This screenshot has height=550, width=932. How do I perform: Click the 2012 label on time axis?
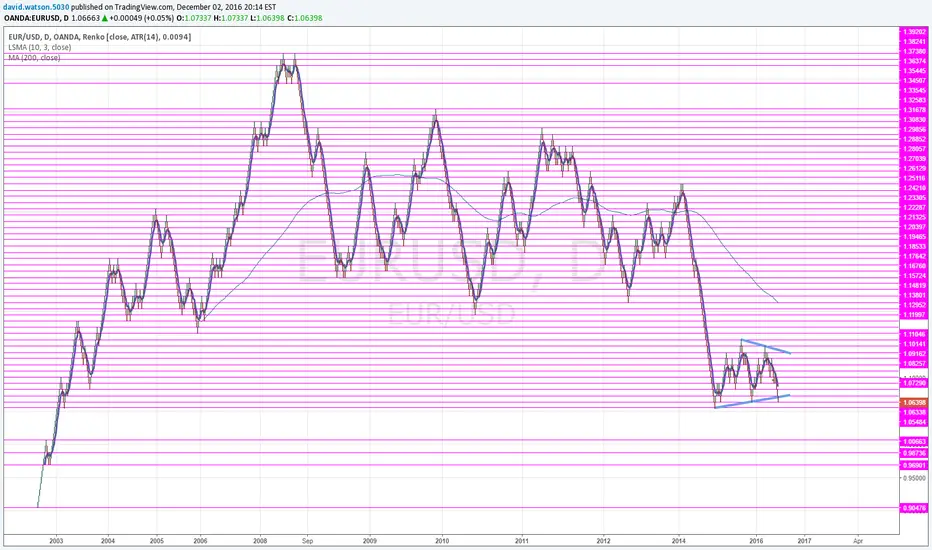[603, 541]
